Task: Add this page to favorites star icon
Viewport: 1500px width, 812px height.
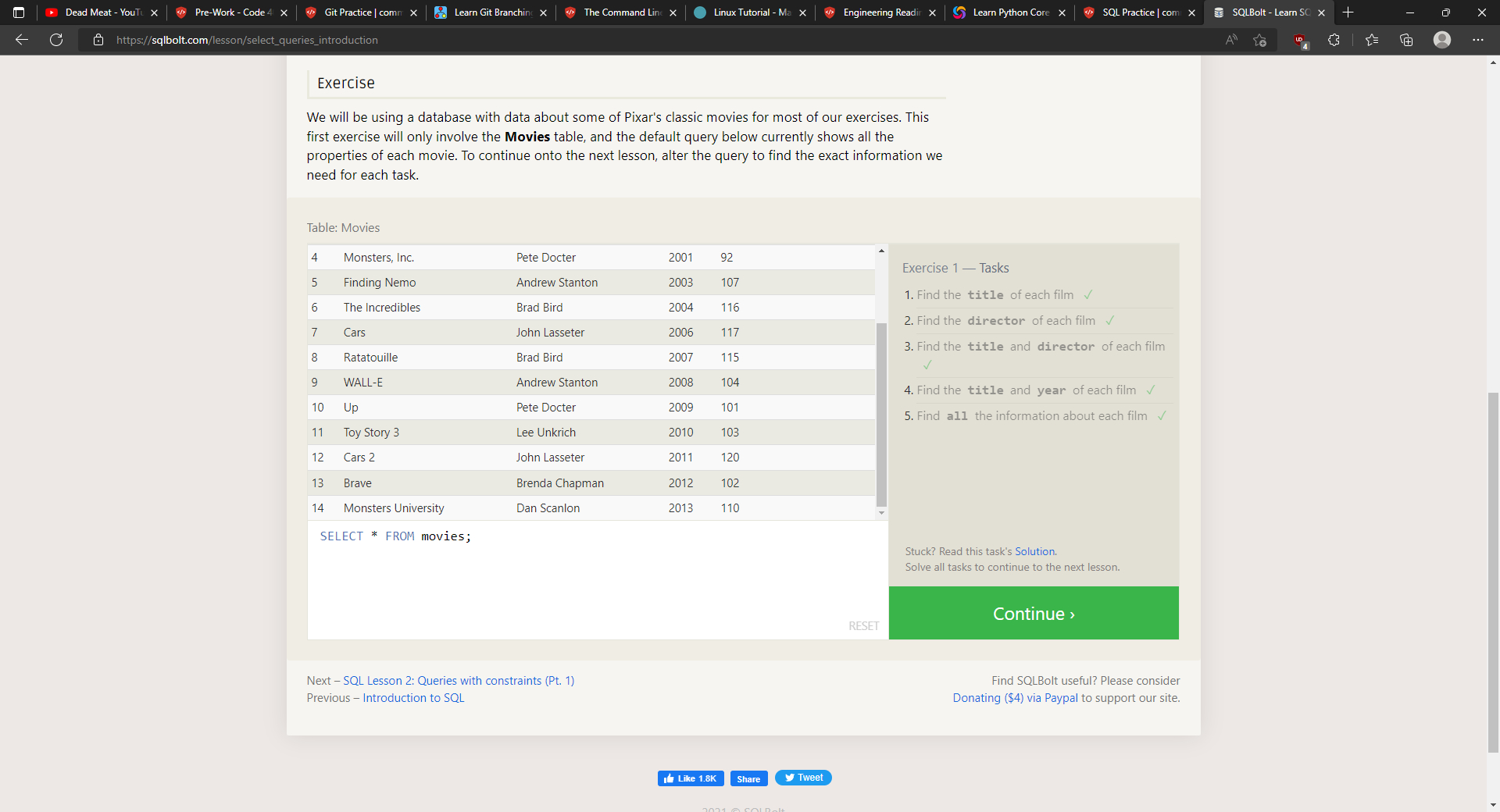Action: click(x=1259, y=40)
